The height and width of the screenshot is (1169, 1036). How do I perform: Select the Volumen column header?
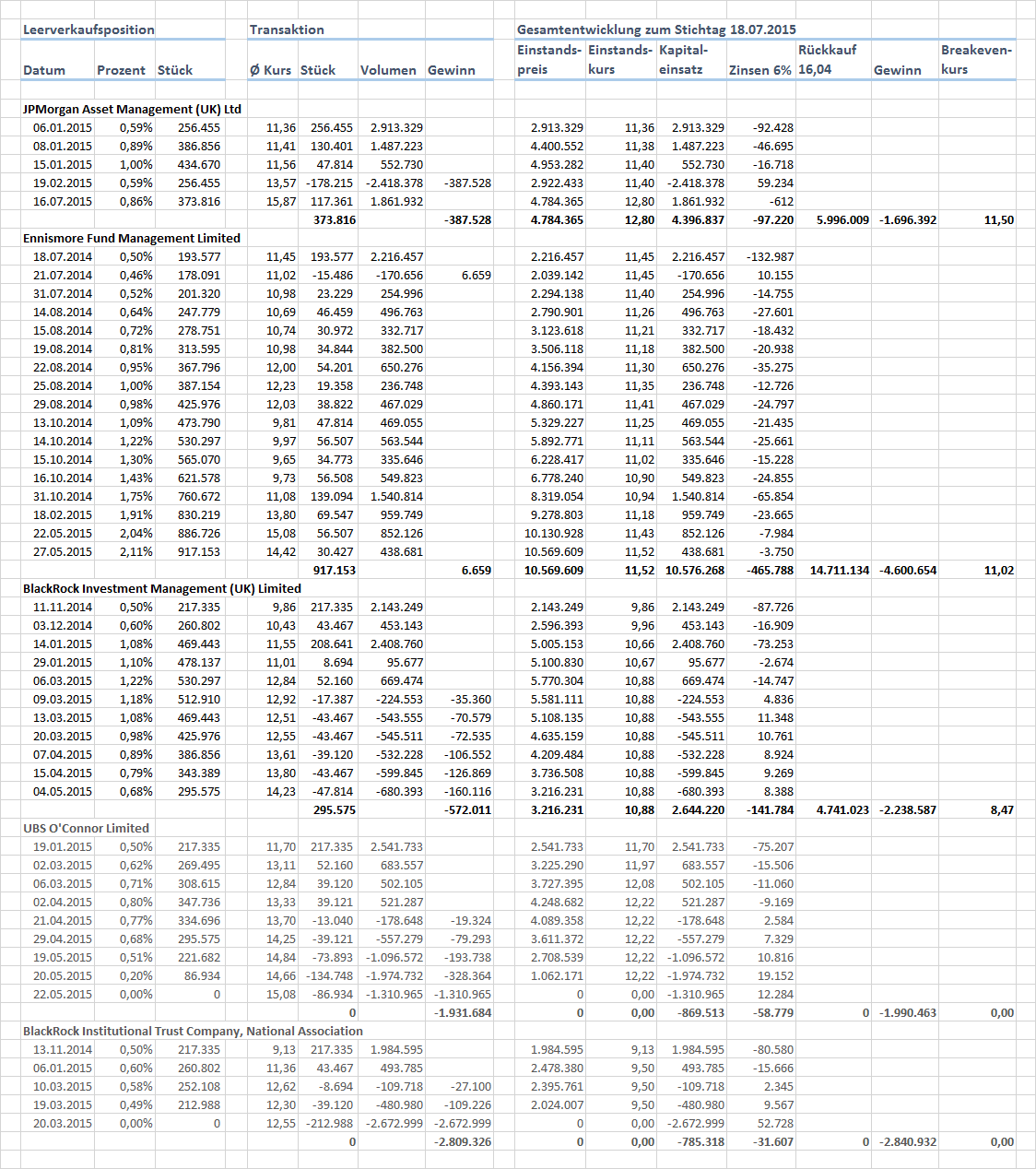tap(388, 70)
